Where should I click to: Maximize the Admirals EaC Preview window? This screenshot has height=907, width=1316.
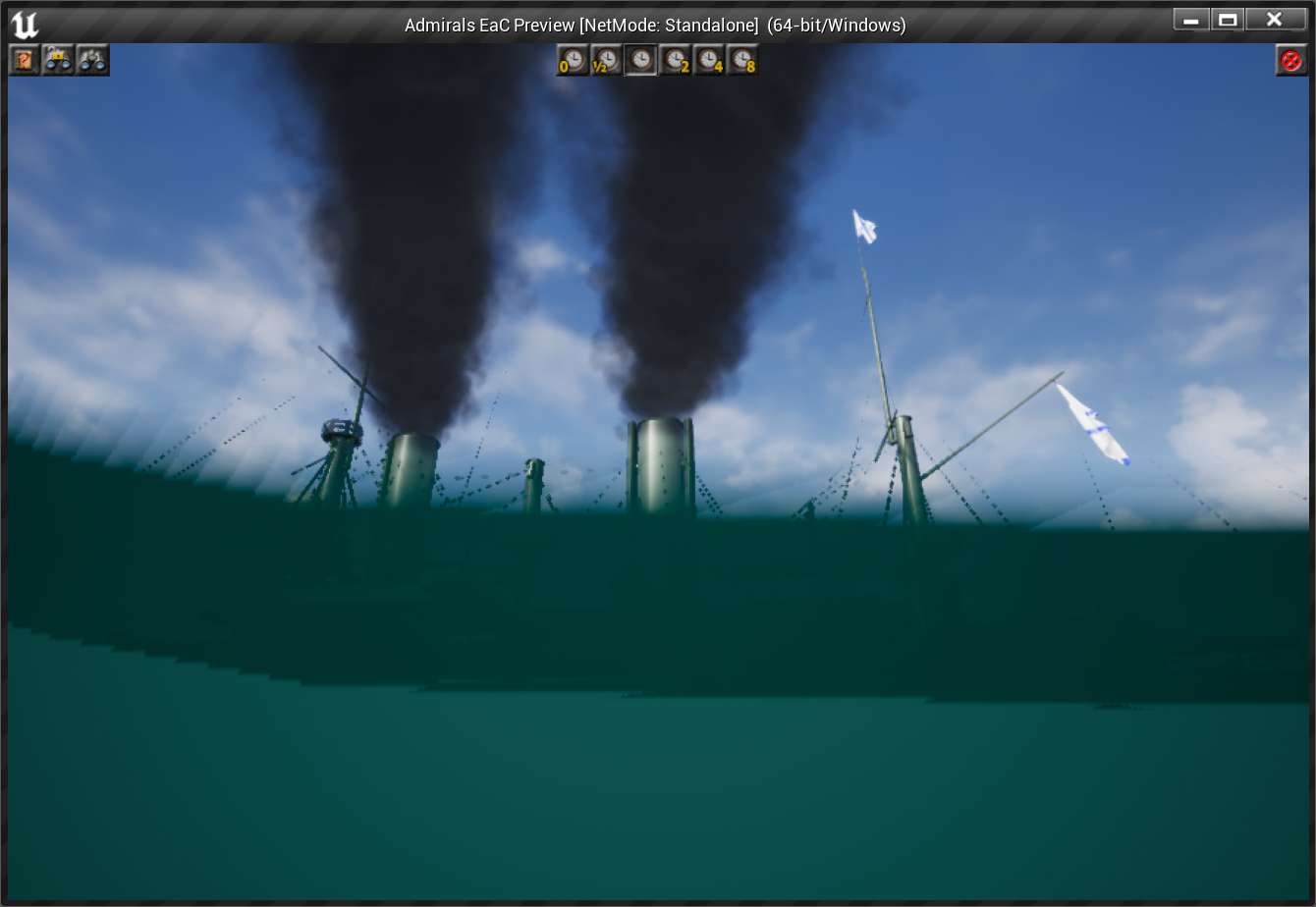(x=1228, y=19)
